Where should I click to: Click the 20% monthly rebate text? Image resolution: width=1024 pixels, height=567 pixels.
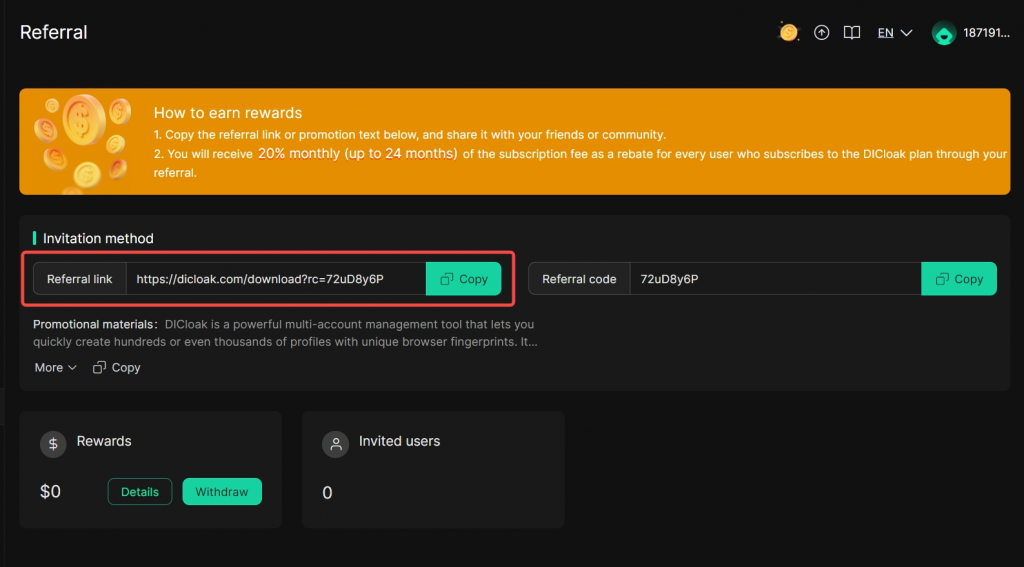(357, 154)
